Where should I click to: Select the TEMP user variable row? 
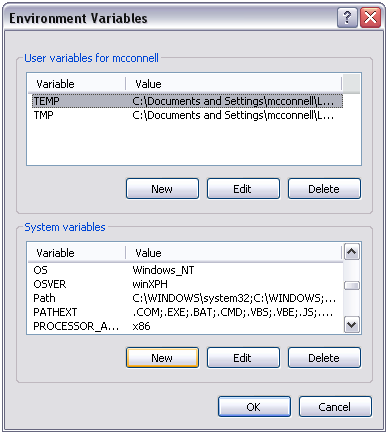click(x=187, y=101)
